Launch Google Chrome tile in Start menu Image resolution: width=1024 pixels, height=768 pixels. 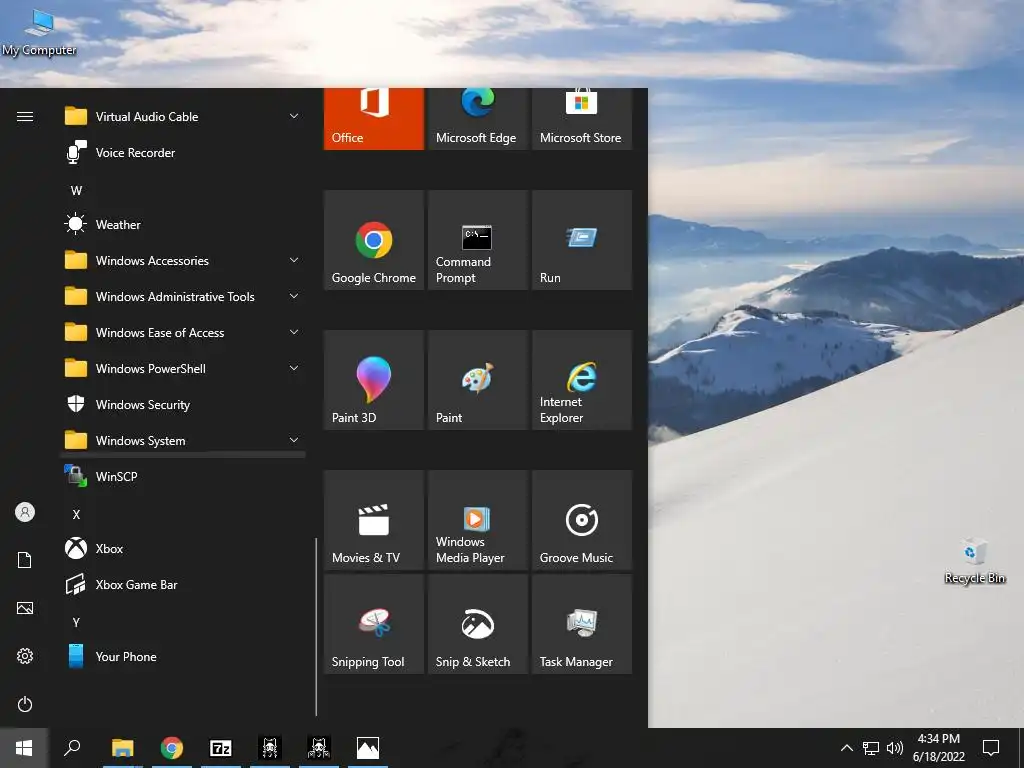tap(374, 240)
